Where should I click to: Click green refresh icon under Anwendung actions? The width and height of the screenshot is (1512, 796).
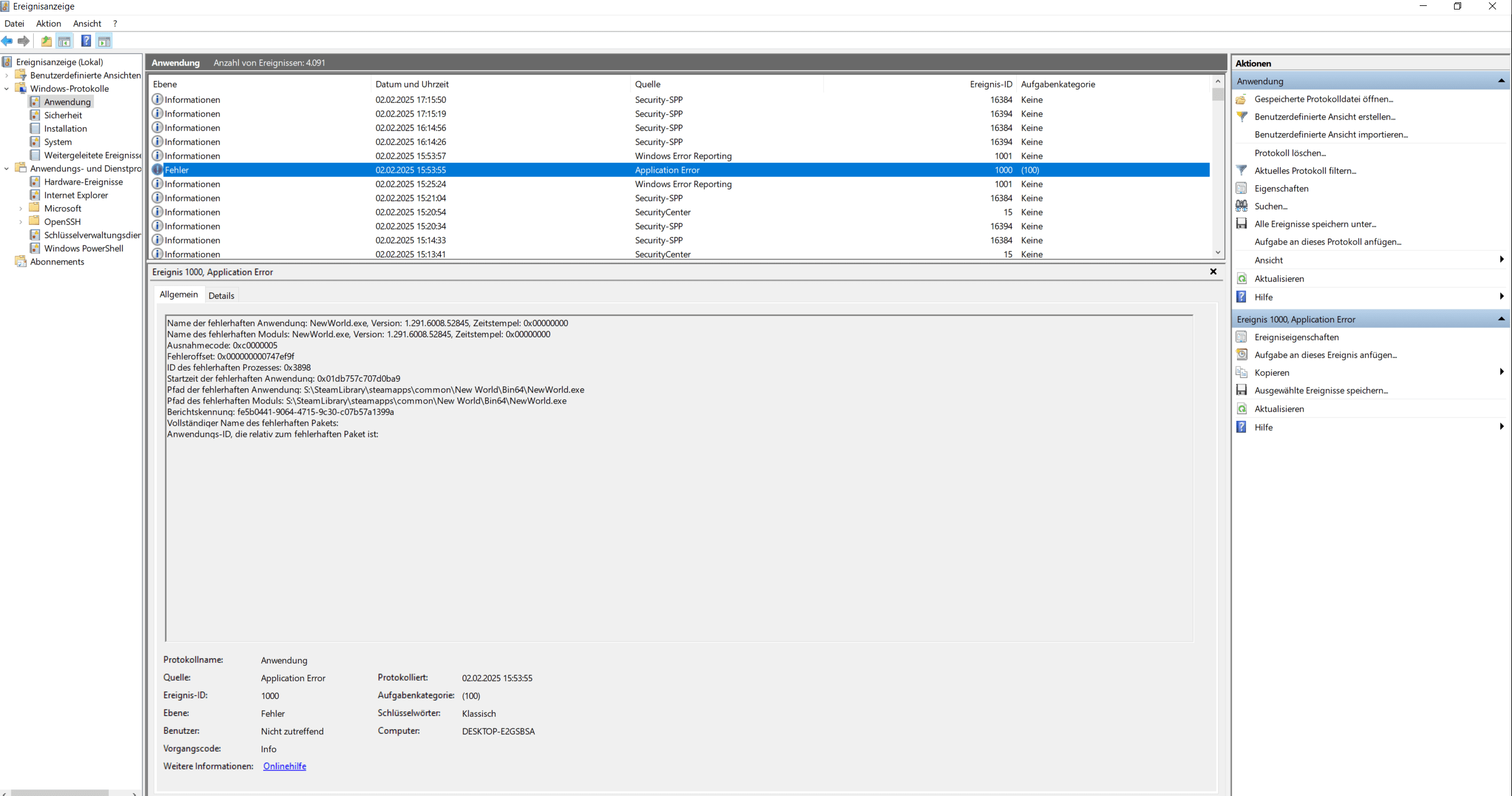[x=1242, y=278]
